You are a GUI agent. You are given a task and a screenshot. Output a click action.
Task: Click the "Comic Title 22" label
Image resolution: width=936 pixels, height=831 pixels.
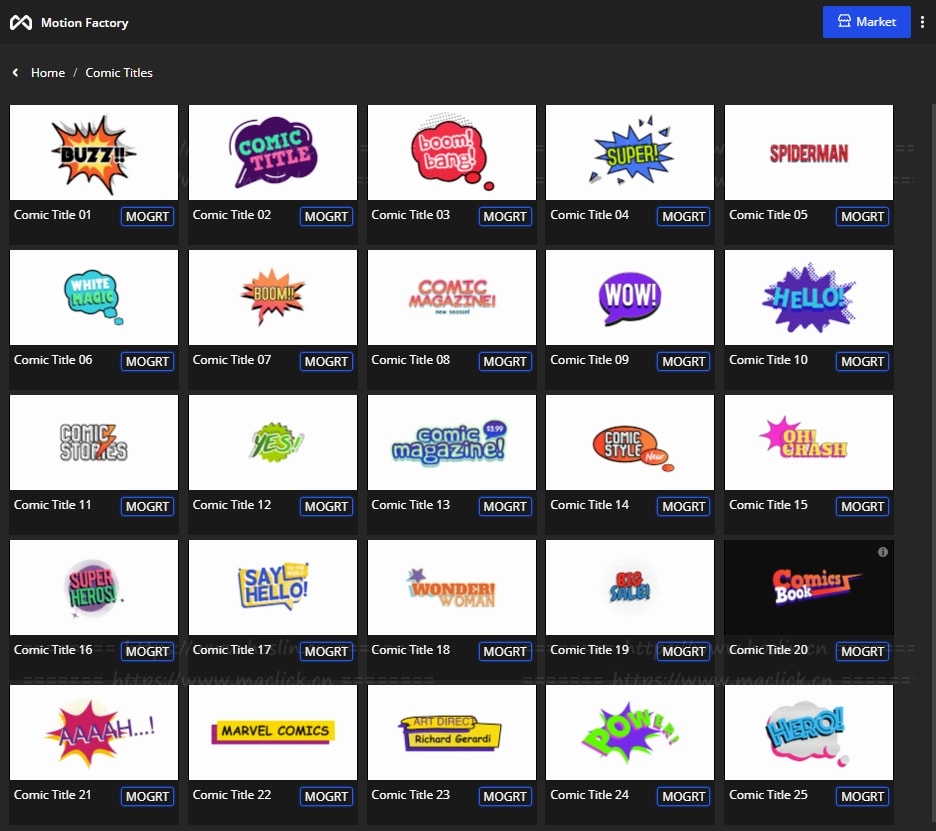[232, 795]
